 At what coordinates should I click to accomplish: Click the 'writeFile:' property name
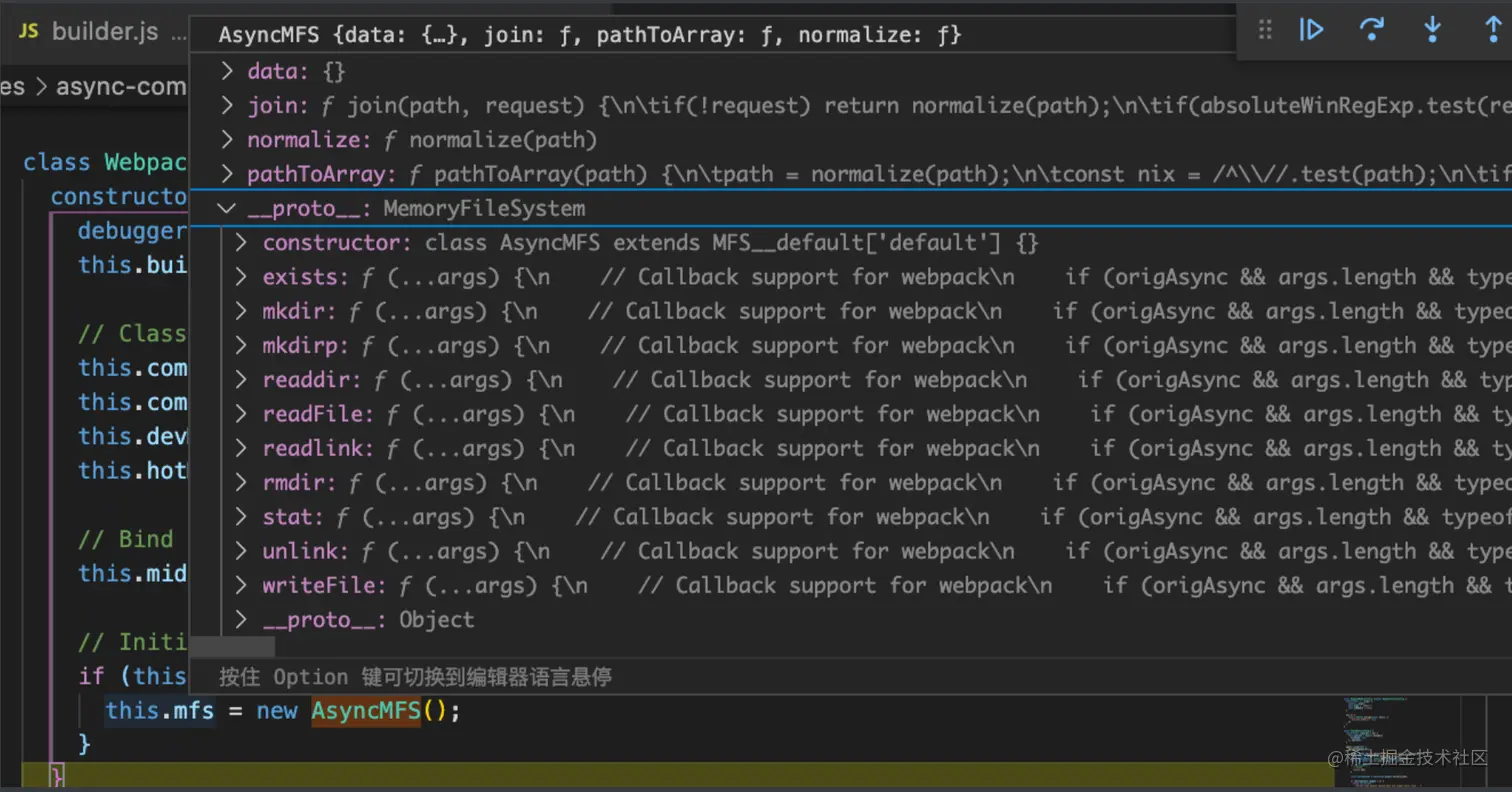(326, 585)
